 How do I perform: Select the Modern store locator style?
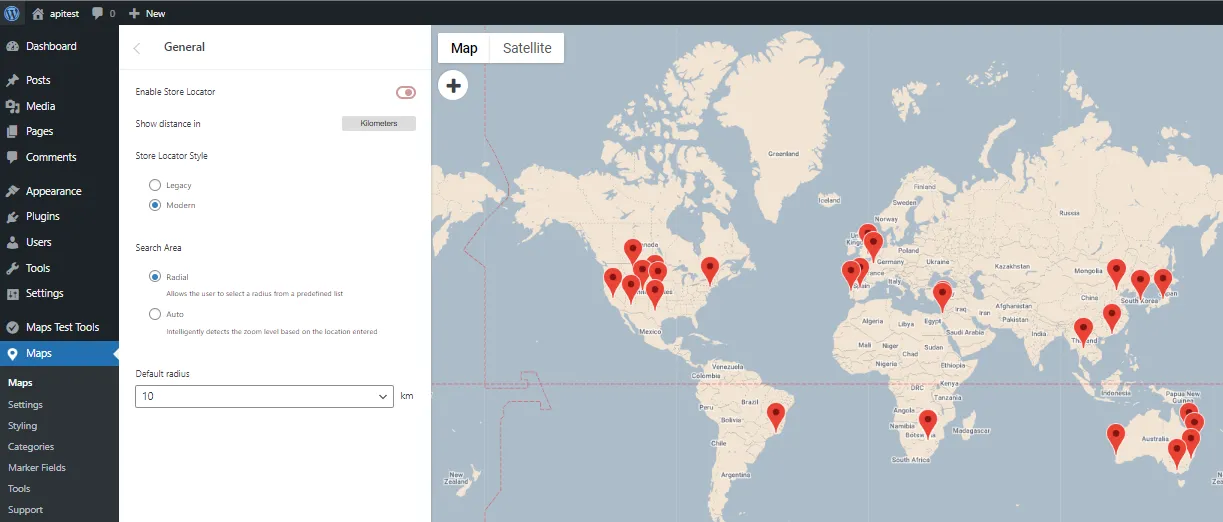(x=155, y=205)
